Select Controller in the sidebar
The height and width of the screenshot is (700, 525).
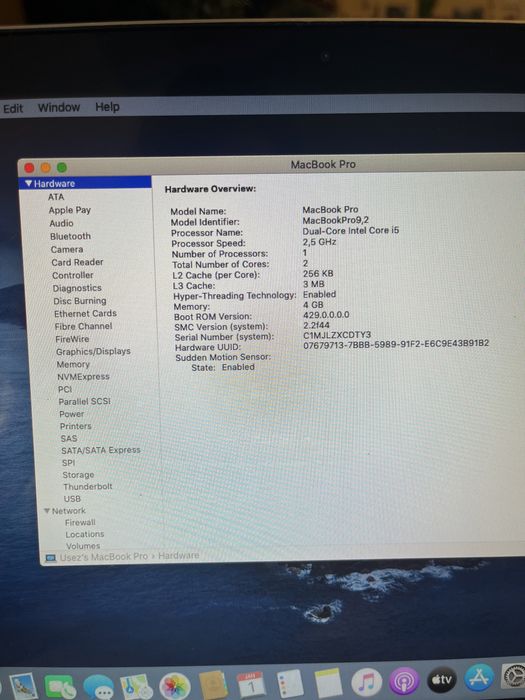pos(73,275)
